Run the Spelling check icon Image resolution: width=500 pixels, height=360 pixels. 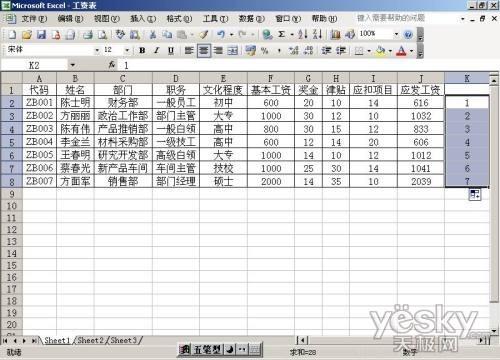click(x=120, y=34)
